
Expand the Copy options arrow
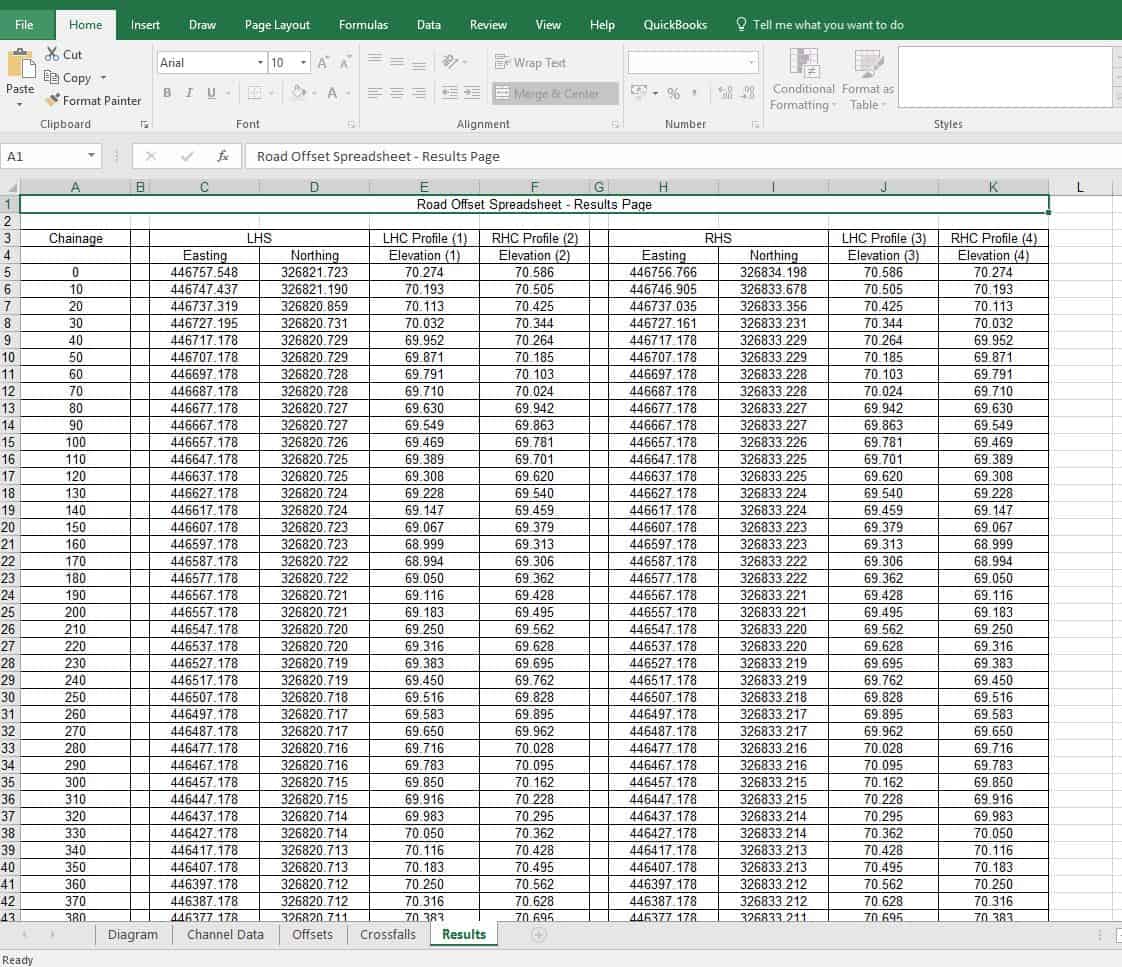pos(104,77)
